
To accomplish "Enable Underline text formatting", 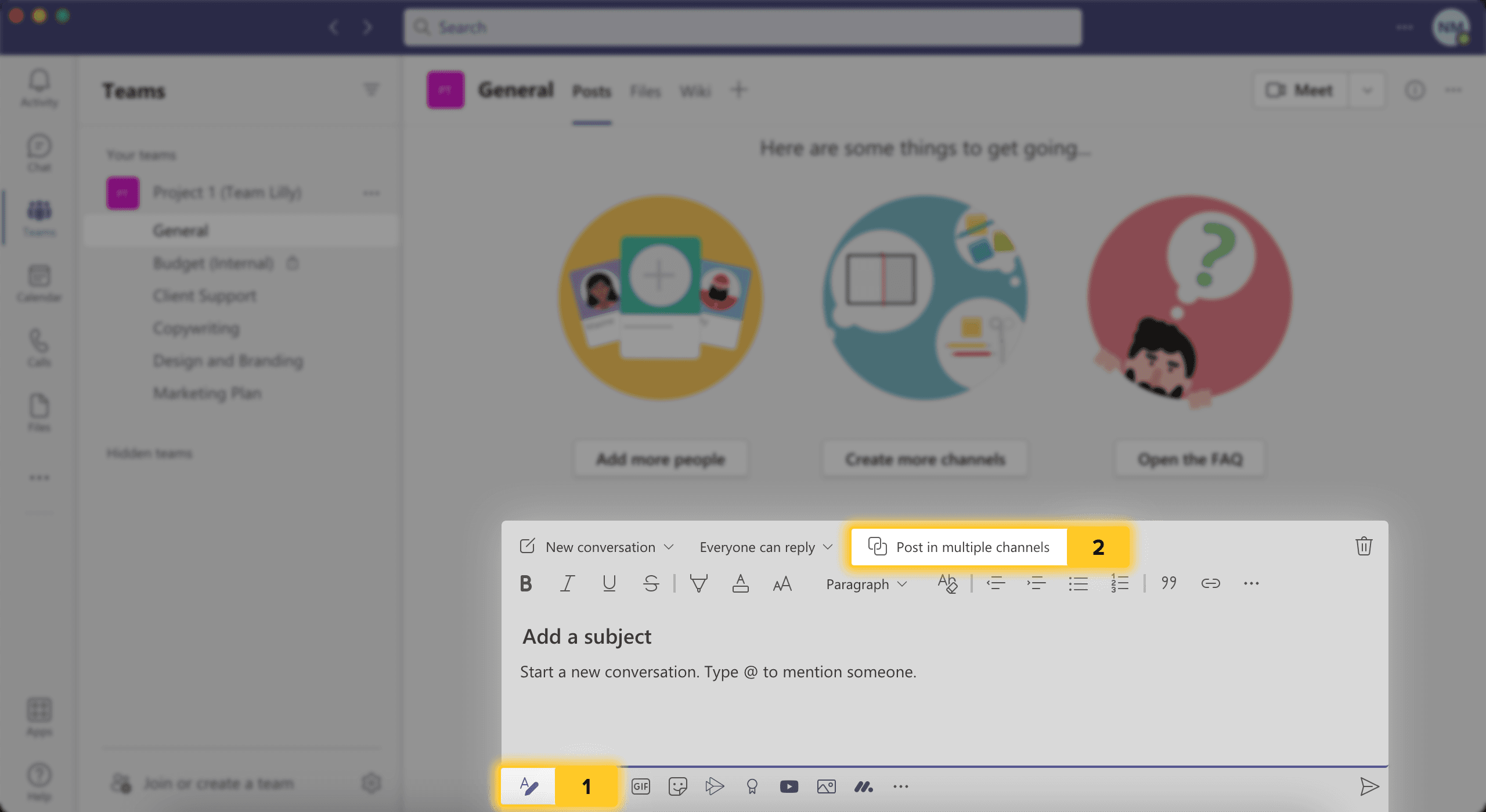I will click(x=608, y=584).
